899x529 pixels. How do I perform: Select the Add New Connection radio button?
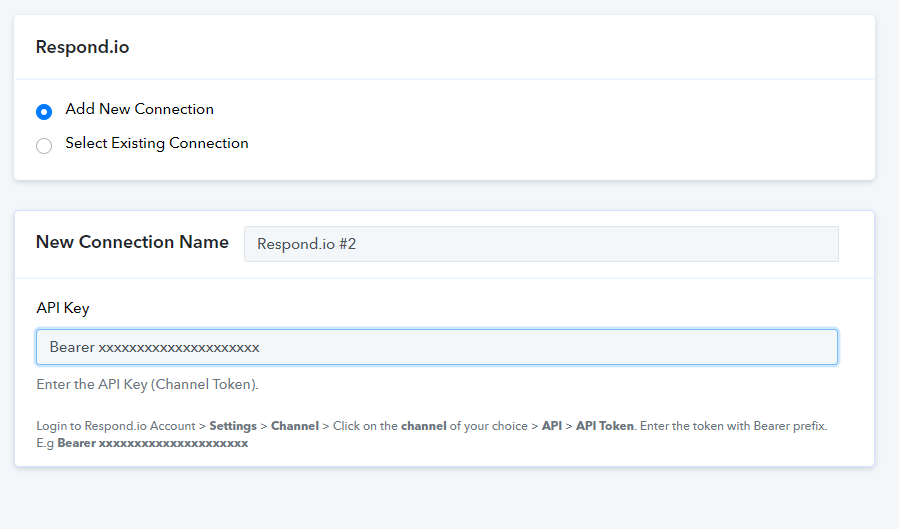pos(44,111)
